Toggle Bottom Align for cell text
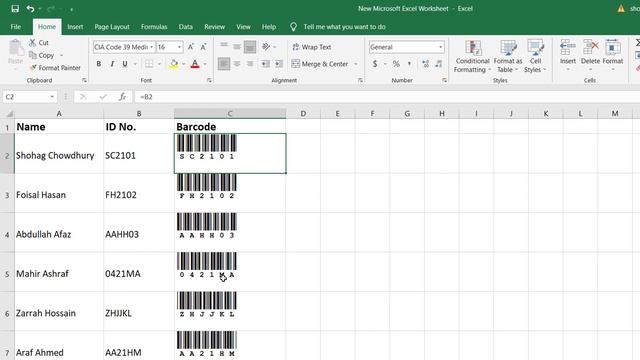 pos(250,47)
